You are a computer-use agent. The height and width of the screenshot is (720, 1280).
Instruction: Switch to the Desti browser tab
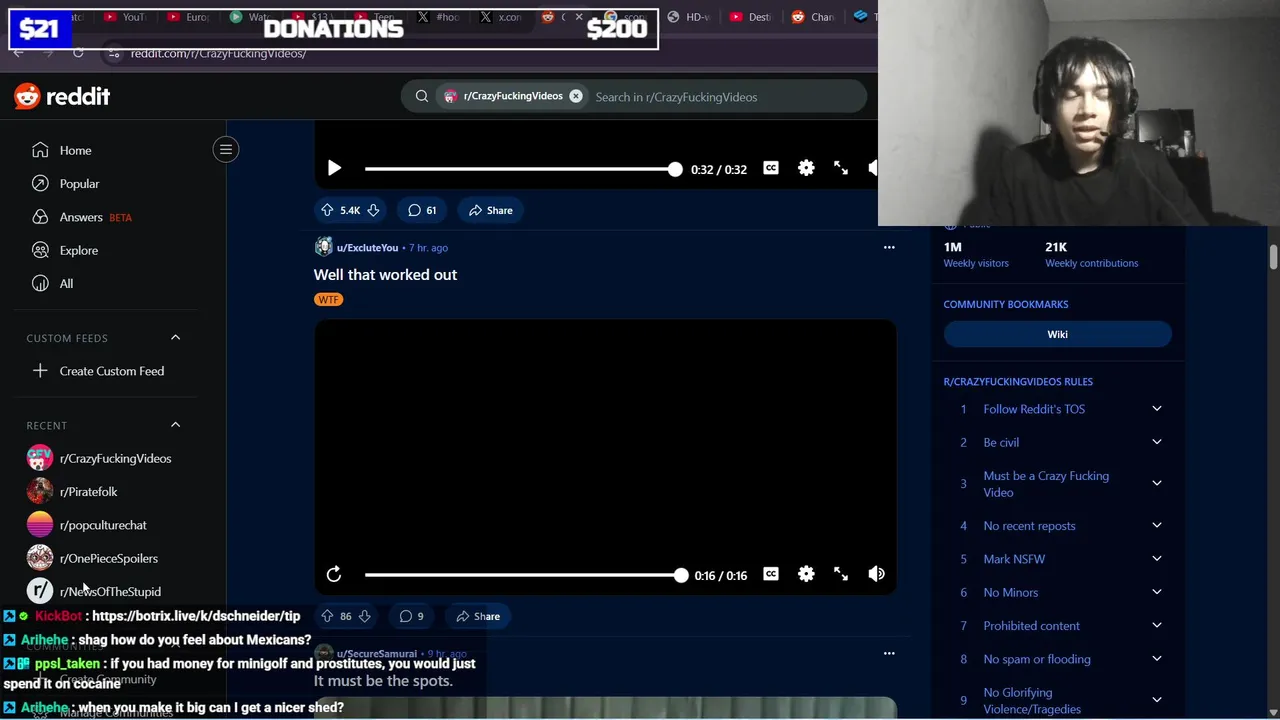(752, 16)
